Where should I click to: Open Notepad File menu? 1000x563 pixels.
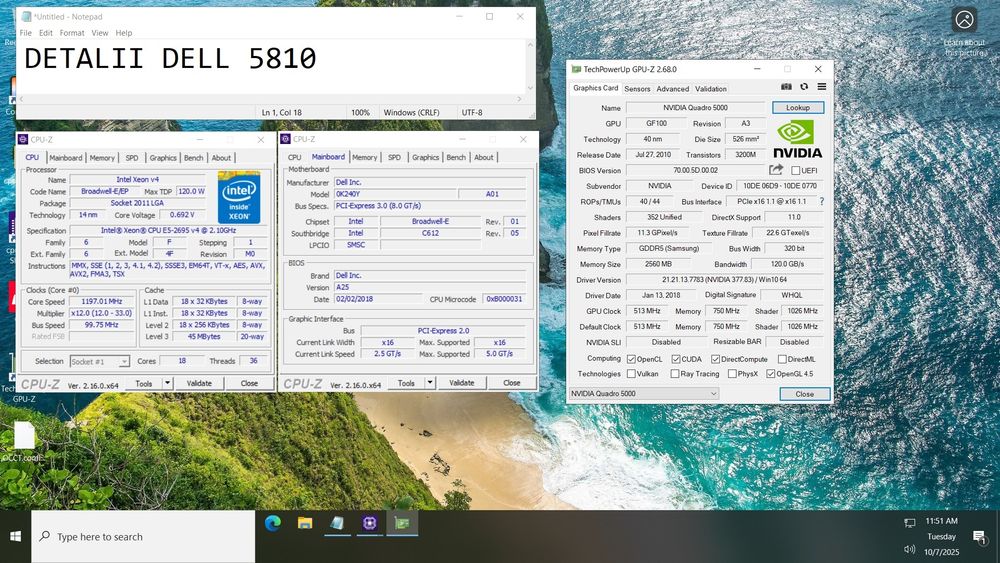click(x=26, y=33)
